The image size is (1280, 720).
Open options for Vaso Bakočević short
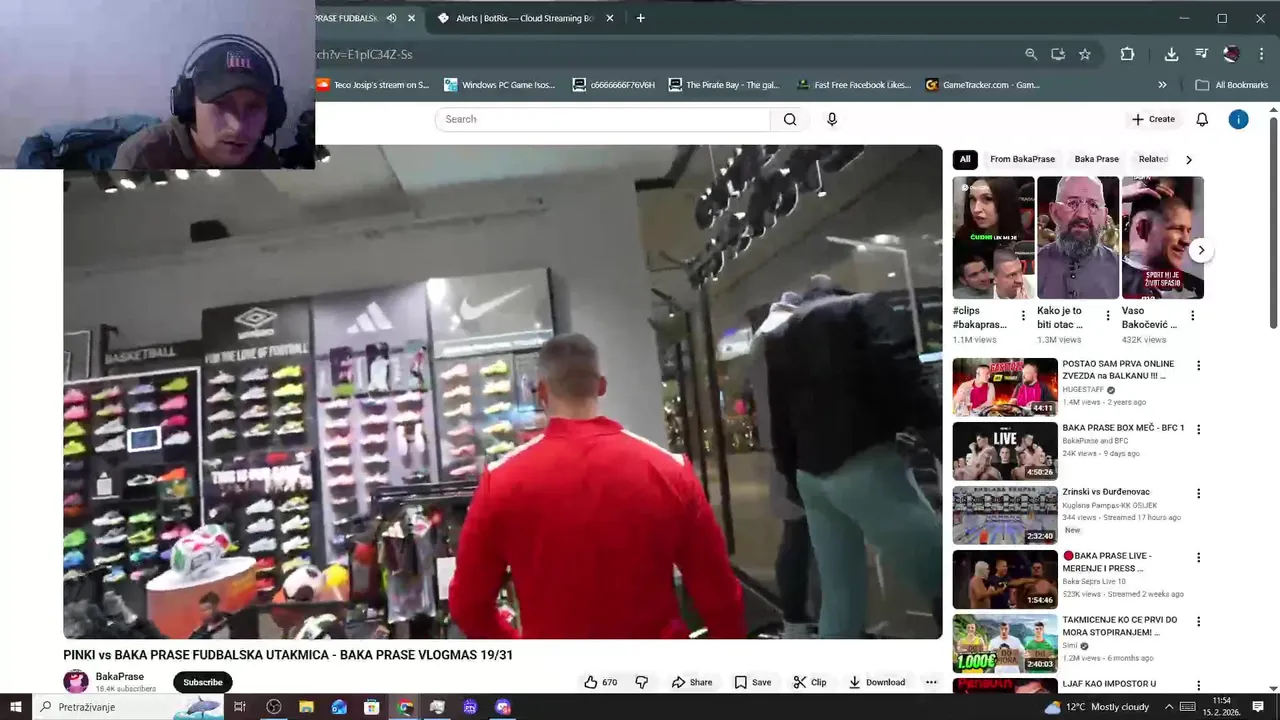pyautogui.click(x=1192, y=315)
